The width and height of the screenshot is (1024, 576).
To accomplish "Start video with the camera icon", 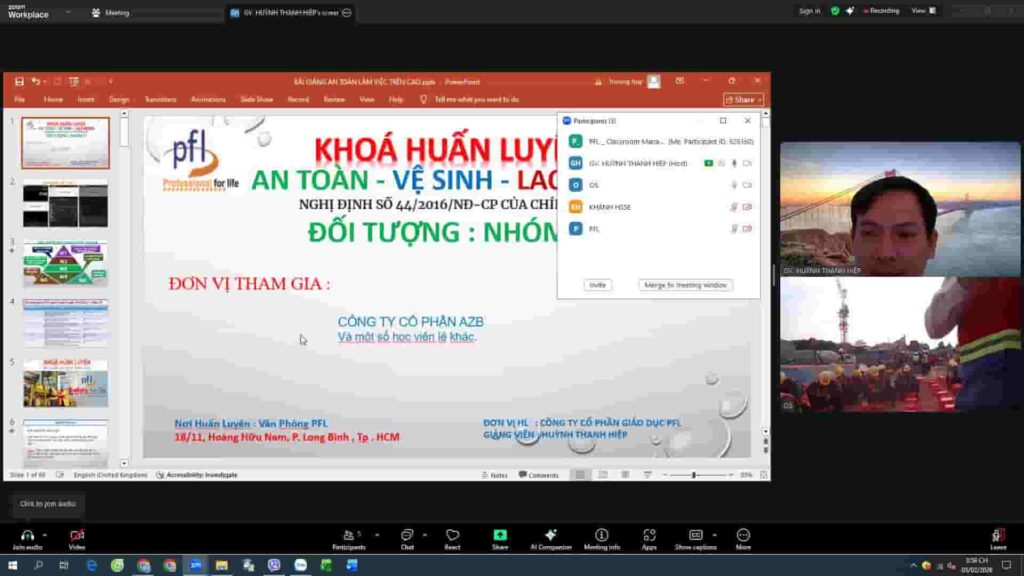I will (x=77, y=535).
